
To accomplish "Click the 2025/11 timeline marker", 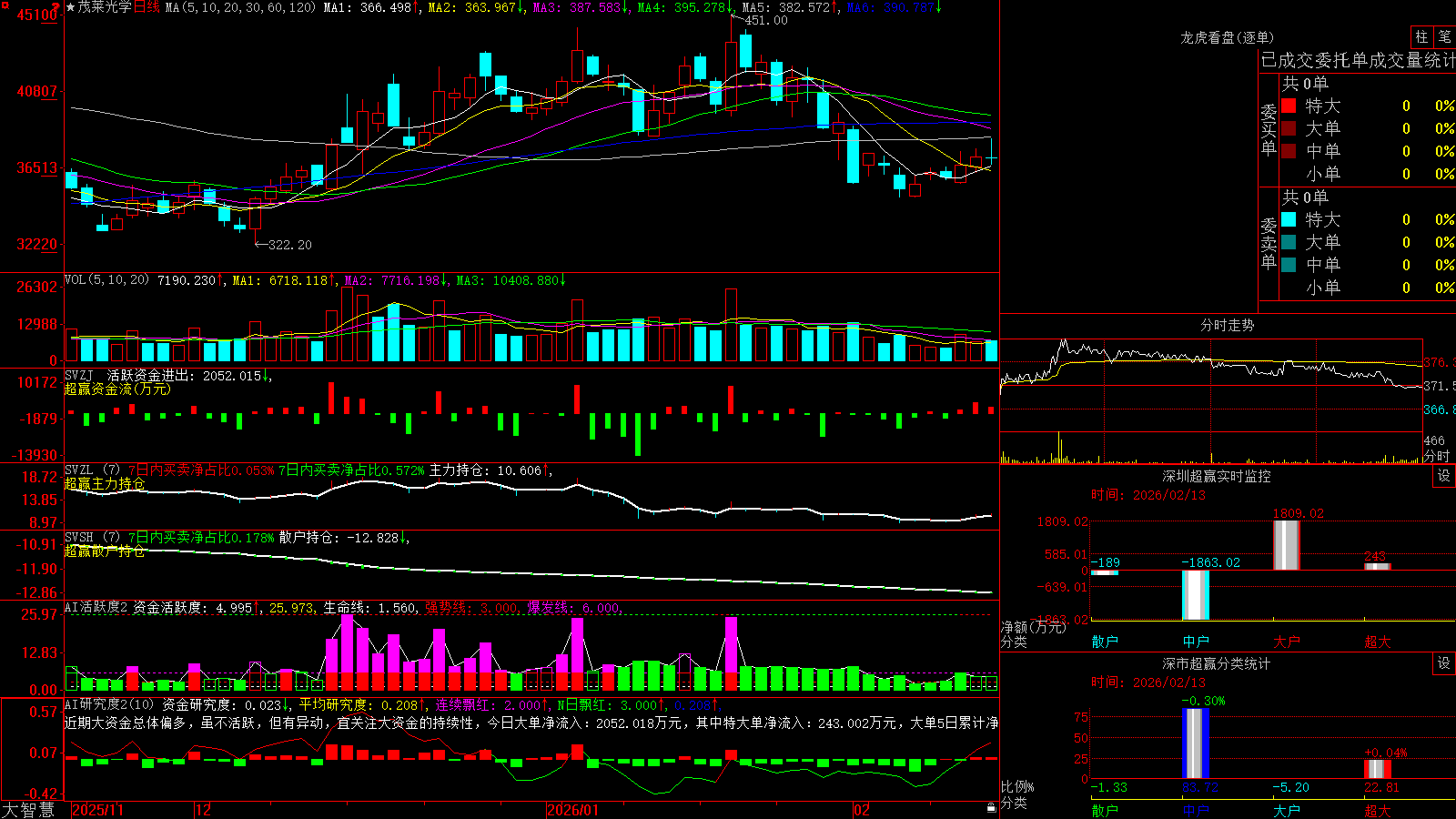I will click(x=97, y=810).
